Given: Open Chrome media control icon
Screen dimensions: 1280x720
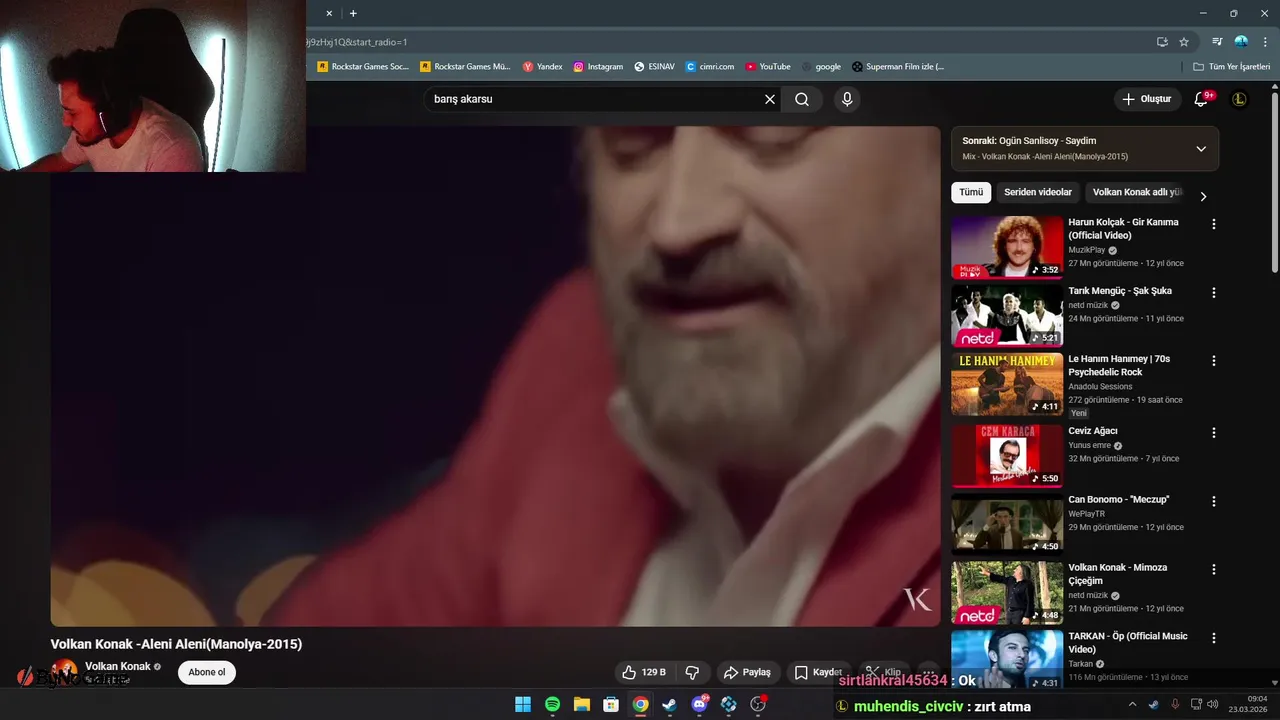Looking at the screenshot, I should coord(1217,42).
